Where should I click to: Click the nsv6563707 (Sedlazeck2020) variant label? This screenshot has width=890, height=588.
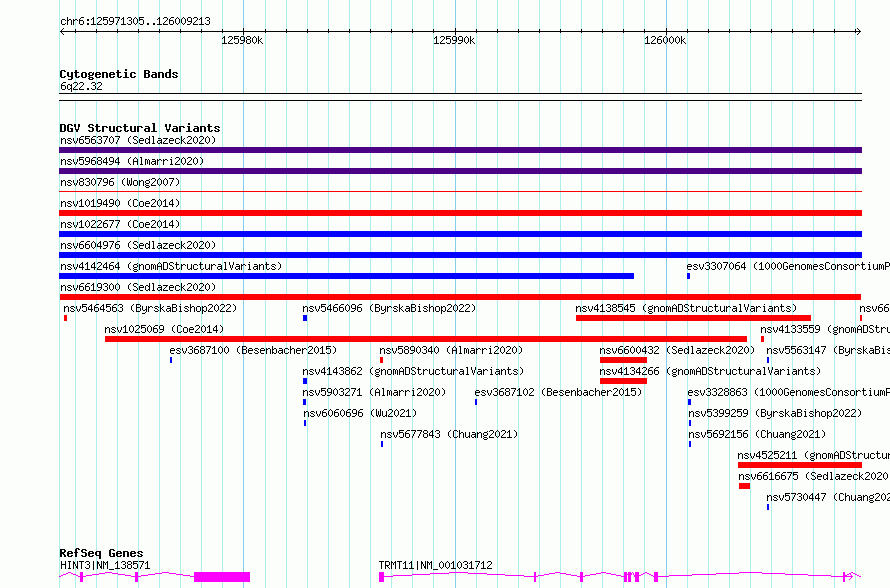click(138, 140)
